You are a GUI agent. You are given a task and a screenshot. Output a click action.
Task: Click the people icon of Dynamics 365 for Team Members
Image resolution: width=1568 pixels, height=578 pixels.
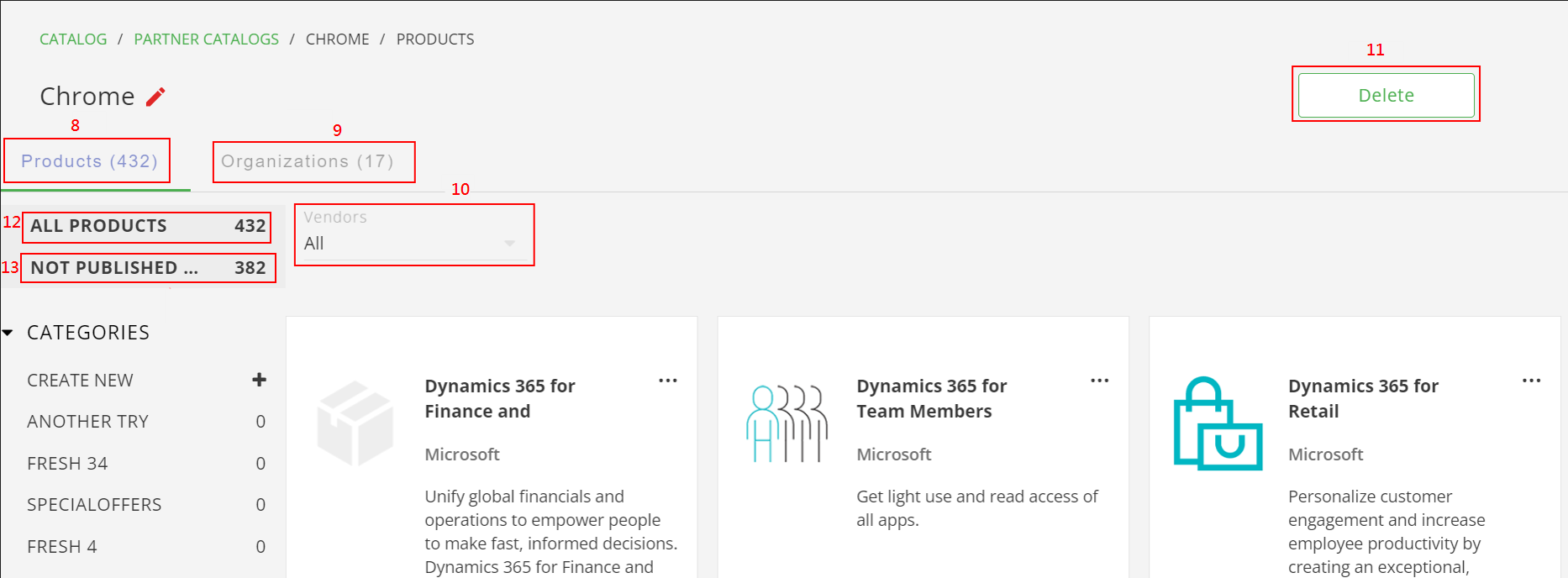coord(787,423)
